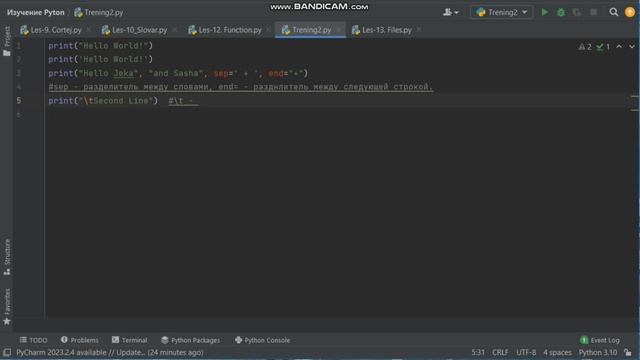Change UTF-8 file encoding

click(x=526, y=352)
